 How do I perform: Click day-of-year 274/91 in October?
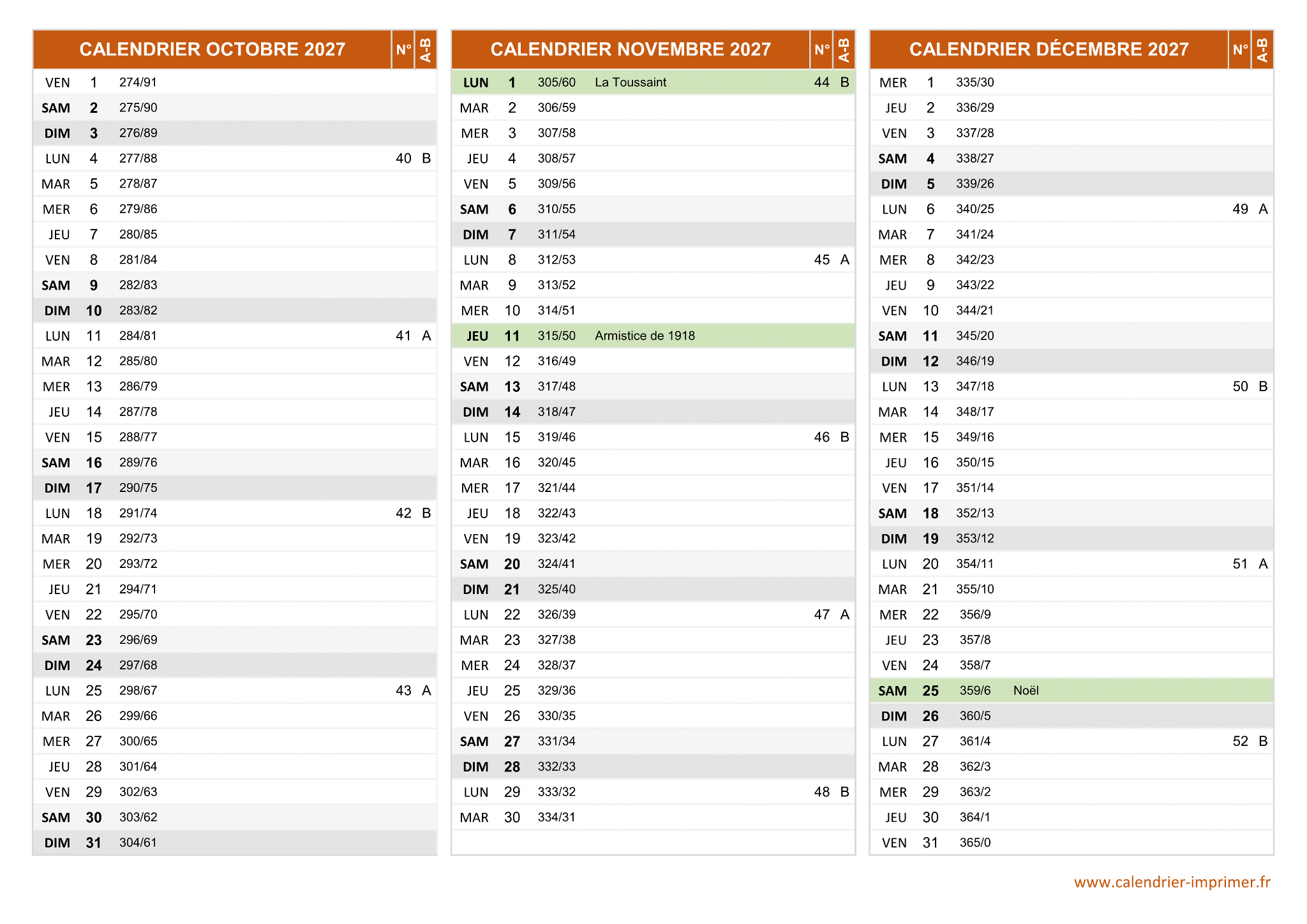point(138,82)
